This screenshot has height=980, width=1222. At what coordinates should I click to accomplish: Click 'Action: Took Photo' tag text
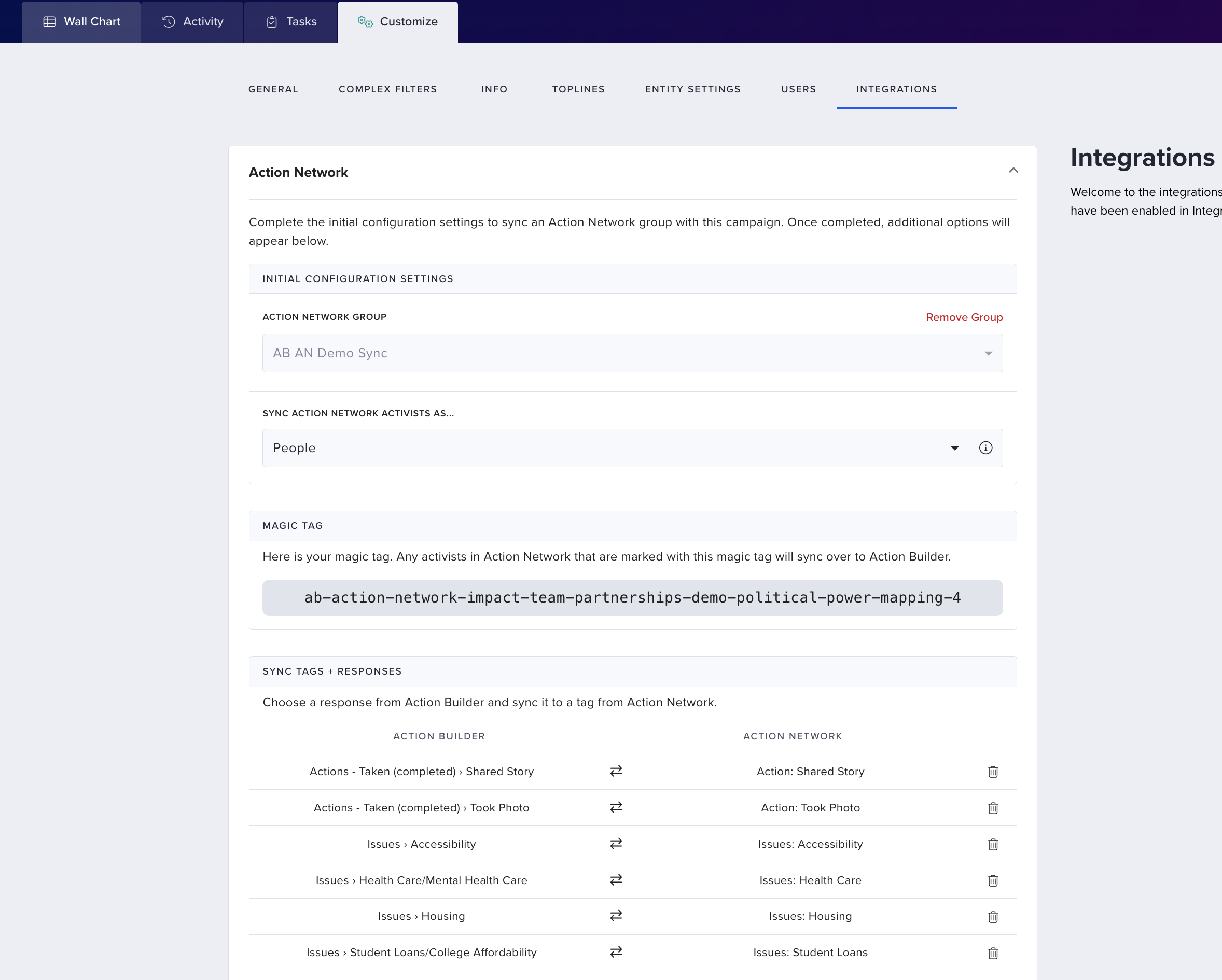point(811,808)
